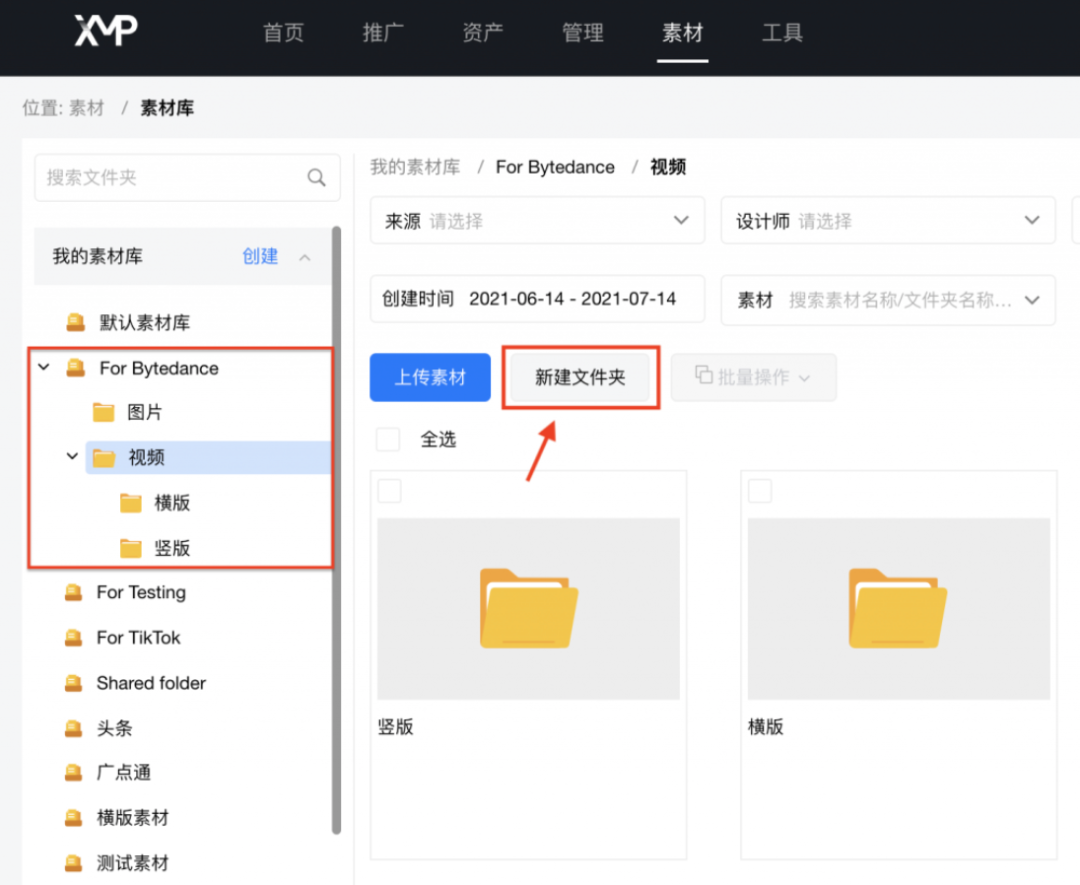Image resolution: width=1080 pixels, height=885 pixels.
Task: Collapse the 我的素材库 section chevron
Action: [x=305, y=258]
